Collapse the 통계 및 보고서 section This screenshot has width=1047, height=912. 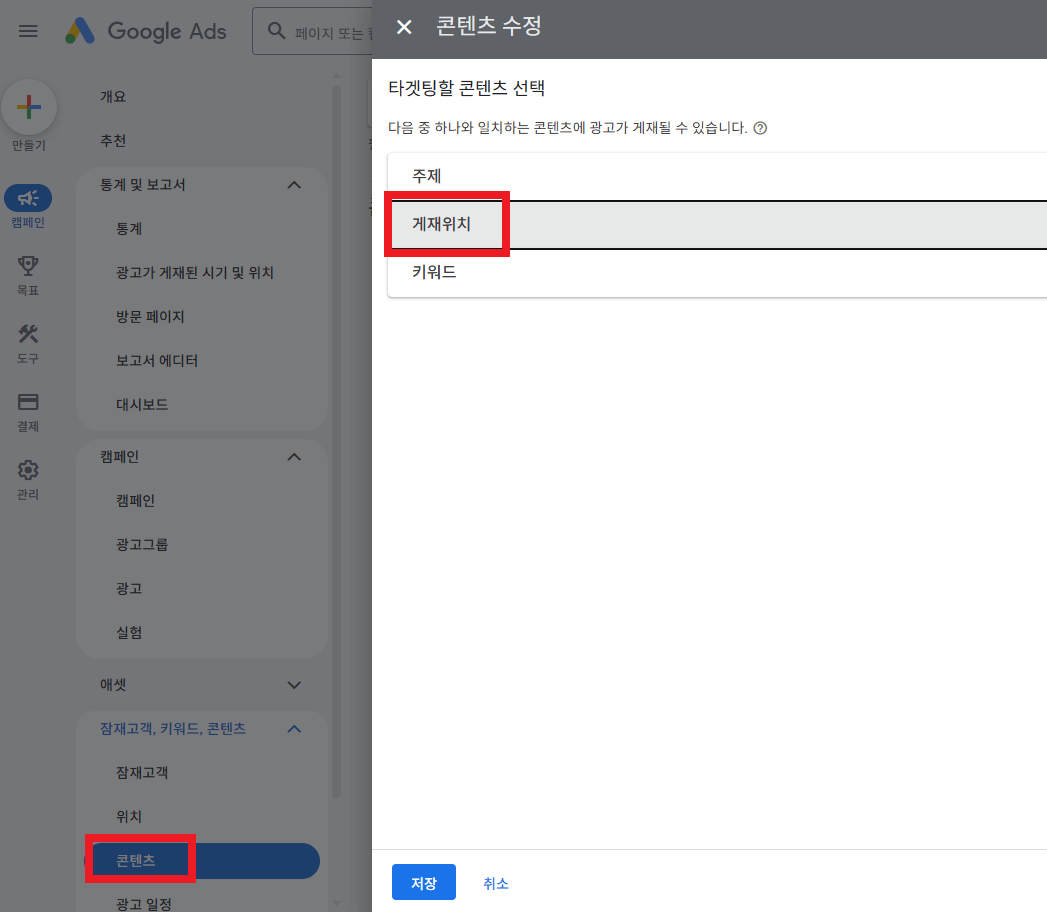[x=293, y=184]
